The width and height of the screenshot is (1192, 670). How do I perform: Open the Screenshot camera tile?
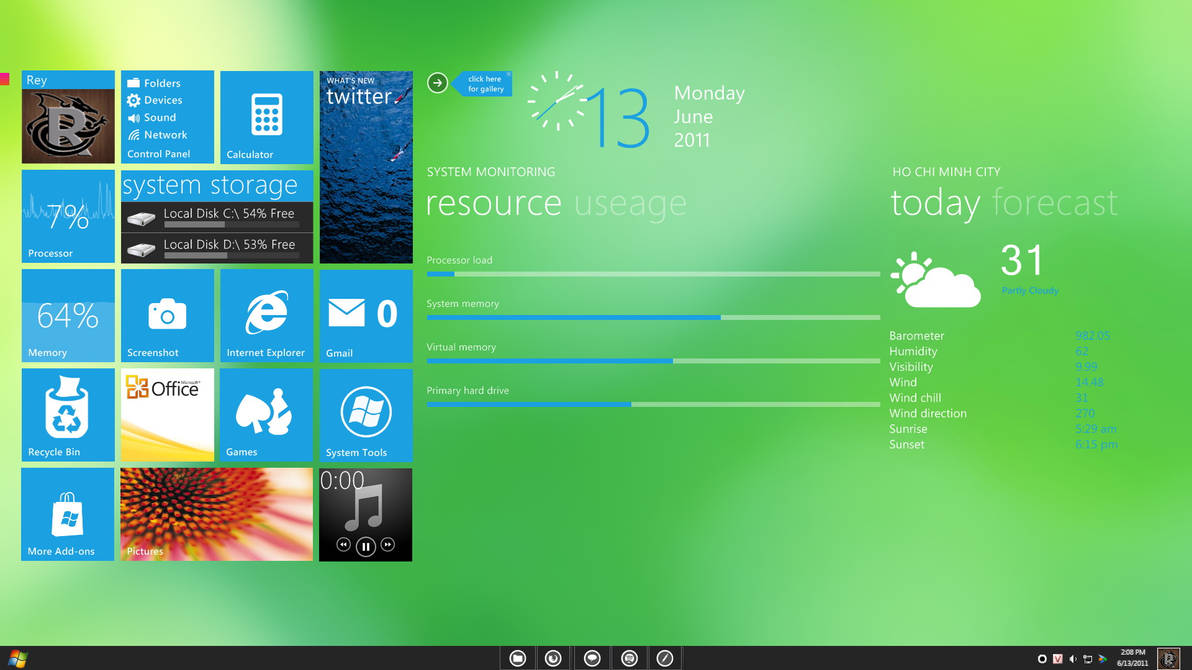pos(167,316)
